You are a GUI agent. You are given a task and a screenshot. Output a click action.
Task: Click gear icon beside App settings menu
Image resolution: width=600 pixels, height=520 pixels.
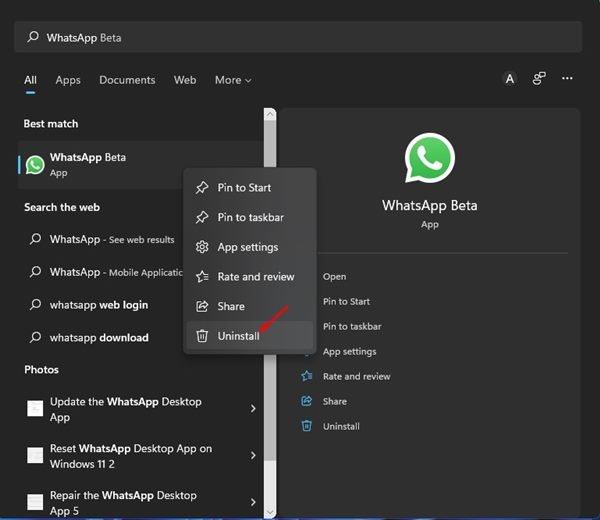point(202,247)
